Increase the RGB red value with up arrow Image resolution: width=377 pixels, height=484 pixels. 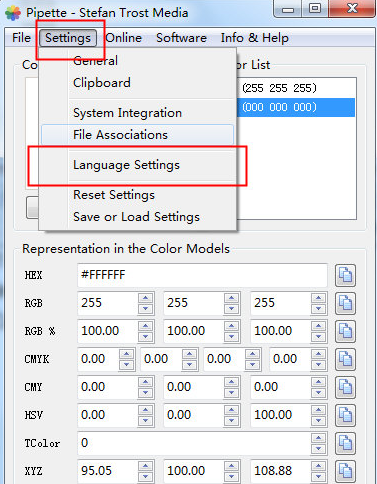tap(146, 298)
